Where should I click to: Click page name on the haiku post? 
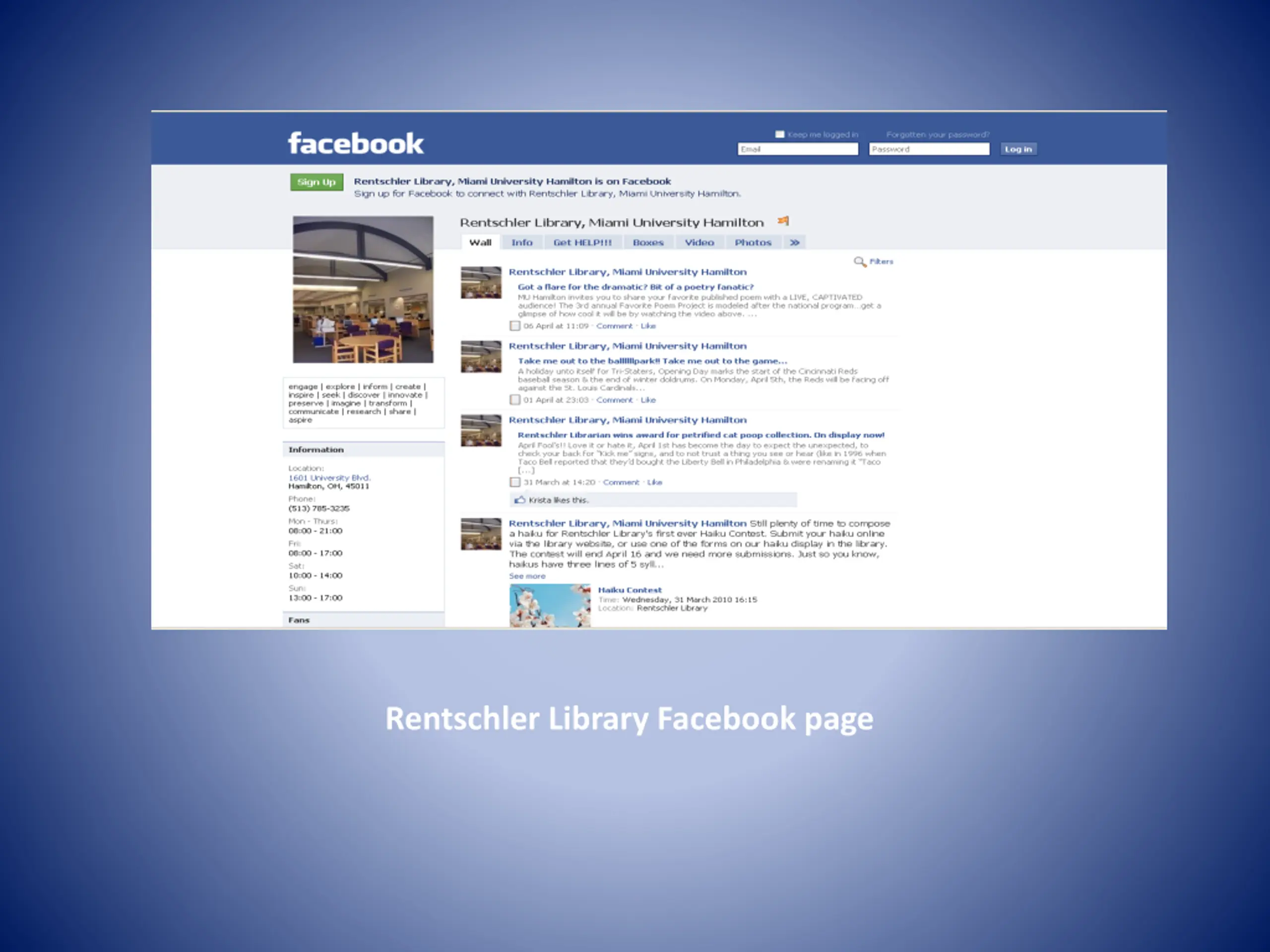pos(628,523)
